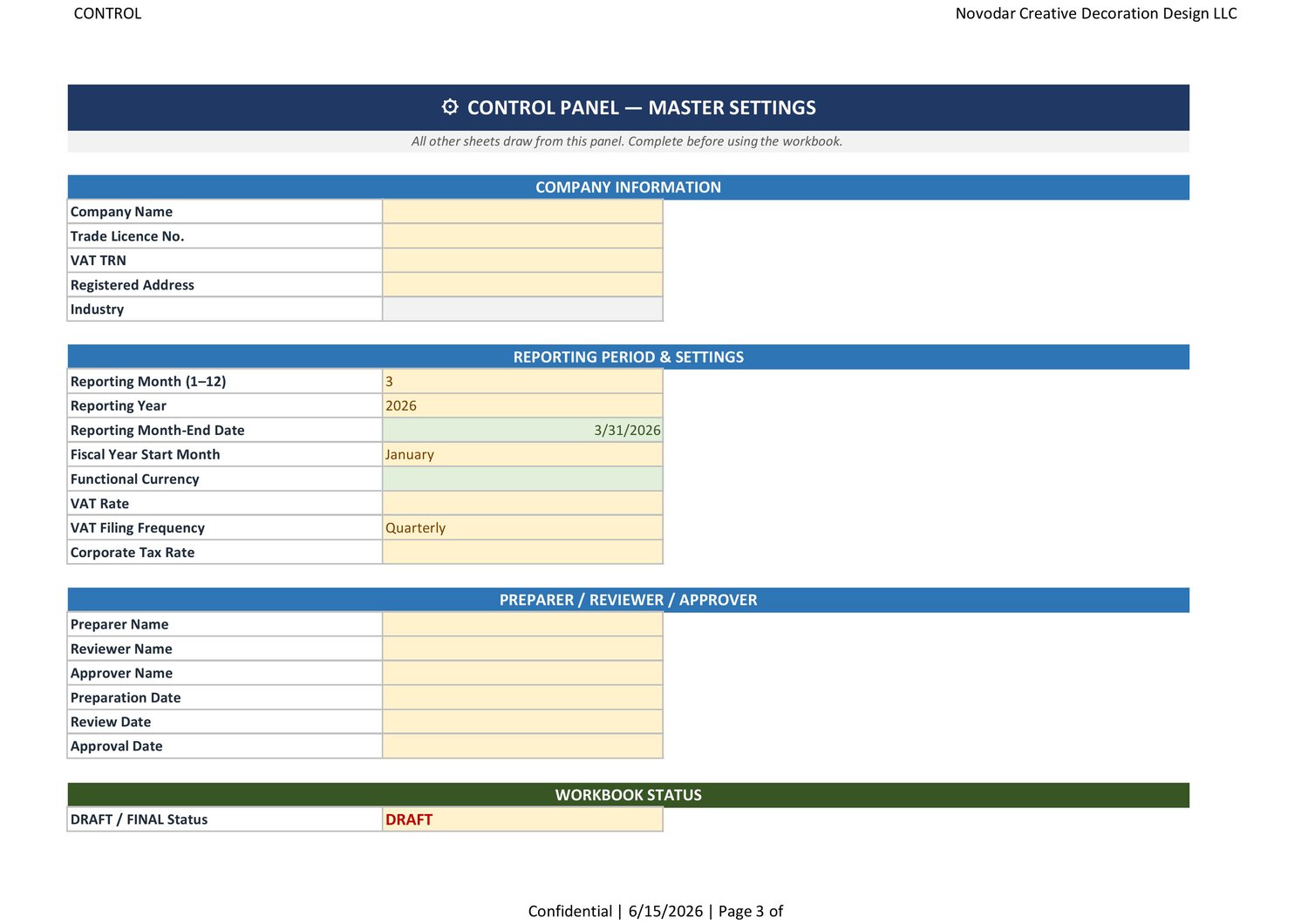Viewport: 1308px width, 924px height.
Task: Click the gear icon in Control Panel title
Action: click(450, 107)
